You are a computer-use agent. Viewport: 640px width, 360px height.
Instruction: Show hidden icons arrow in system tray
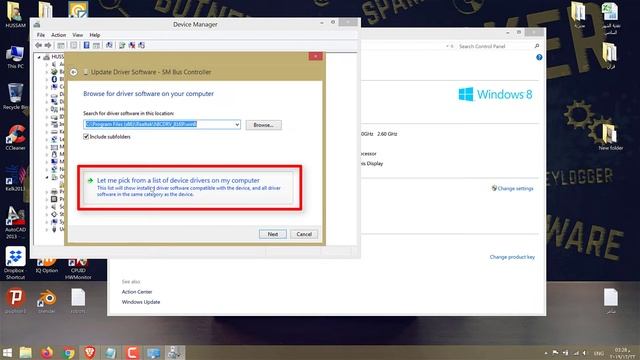coord(546,353)
